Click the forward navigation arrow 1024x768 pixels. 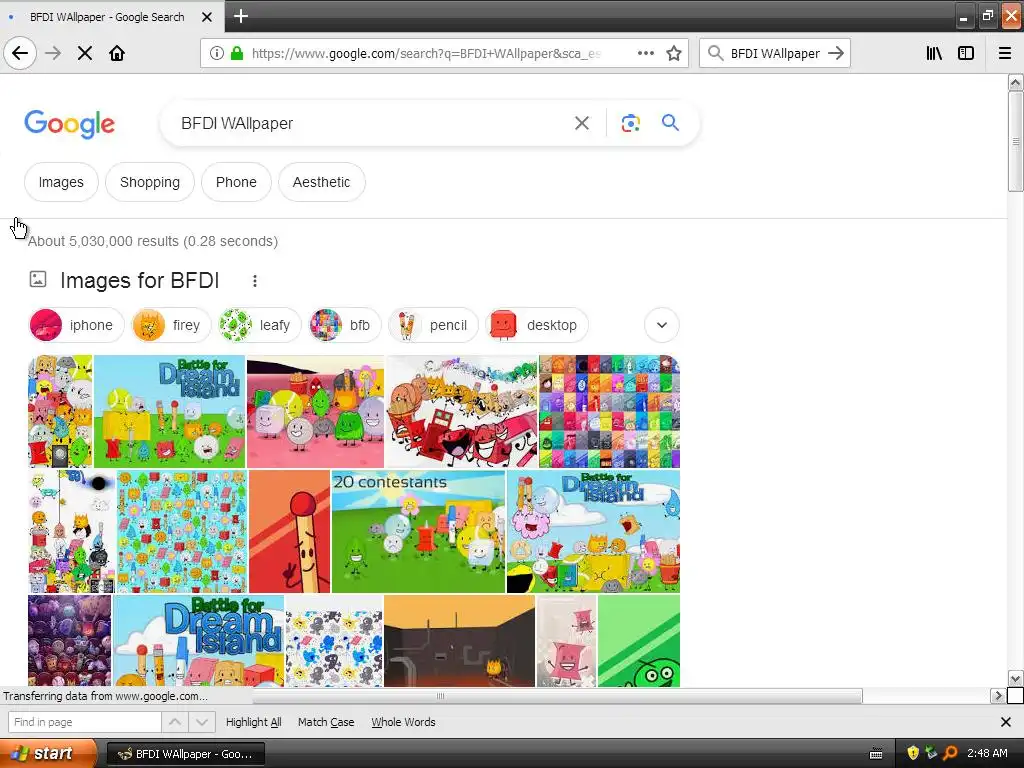pos(54,53)
